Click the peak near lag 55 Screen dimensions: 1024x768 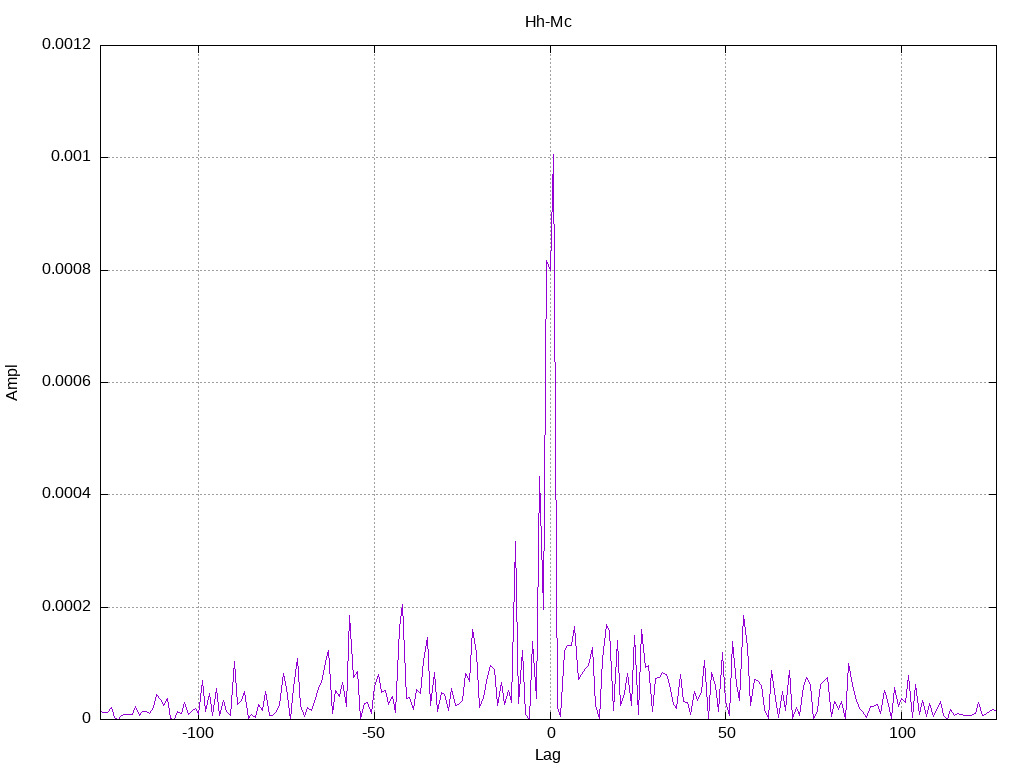(x=743, y=616)
